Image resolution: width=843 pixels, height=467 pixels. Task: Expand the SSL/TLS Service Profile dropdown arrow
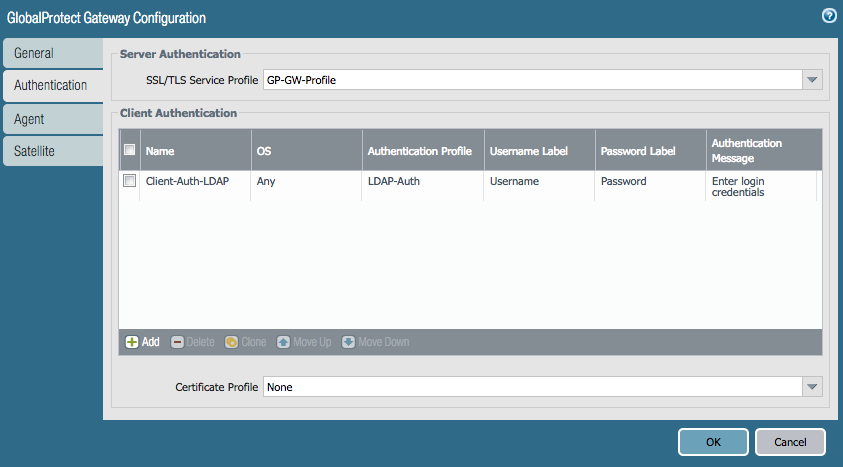click(x=812, y=80)
